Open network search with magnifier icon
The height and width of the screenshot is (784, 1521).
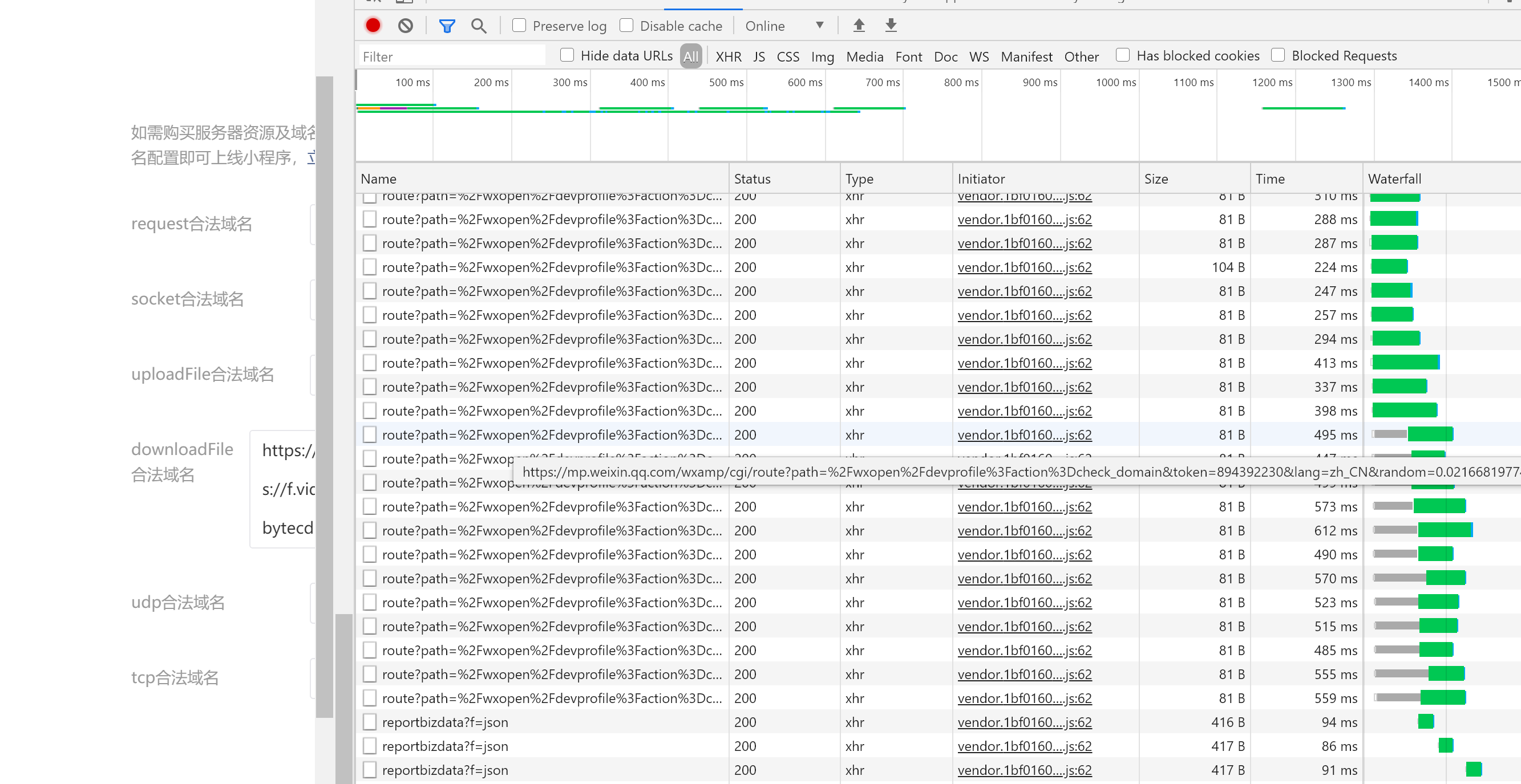[478, 25]
